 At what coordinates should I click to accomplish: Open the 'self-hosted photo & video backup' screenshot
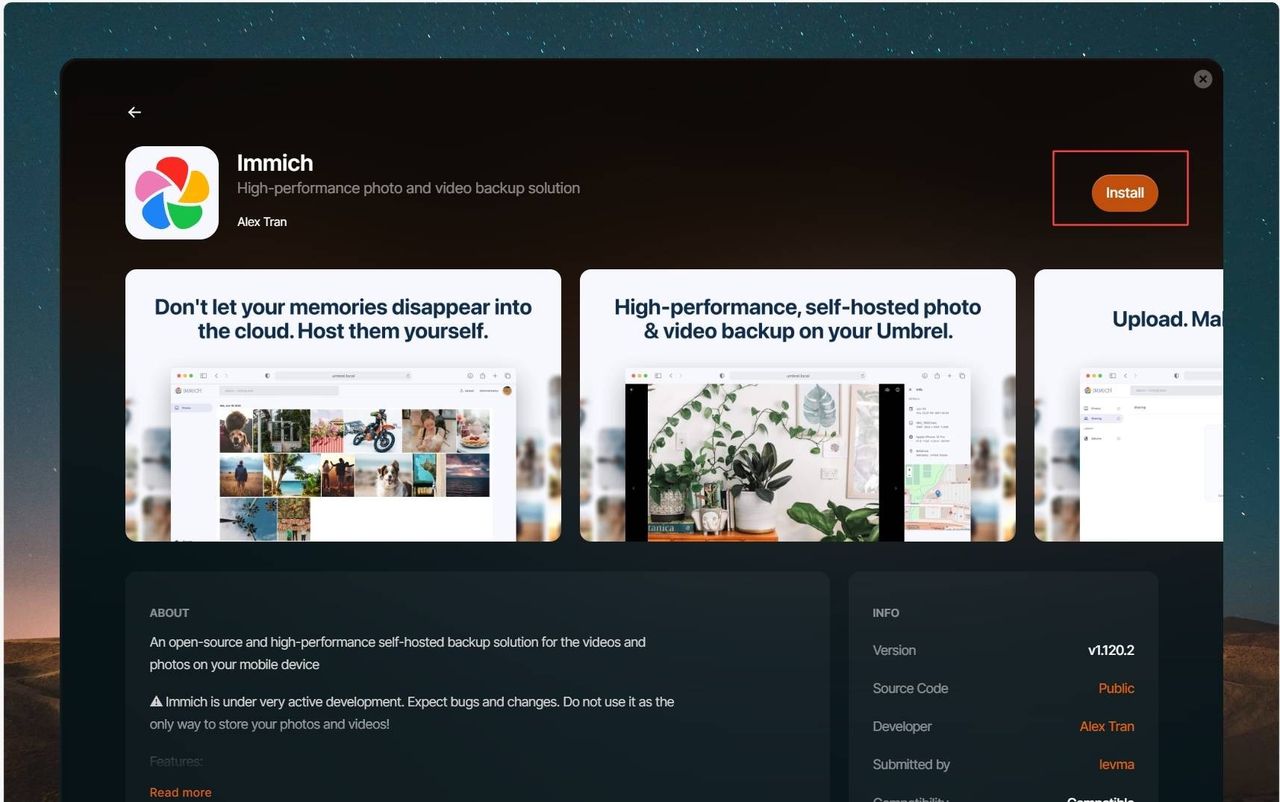pyautogui.click(x=797, y=405)
